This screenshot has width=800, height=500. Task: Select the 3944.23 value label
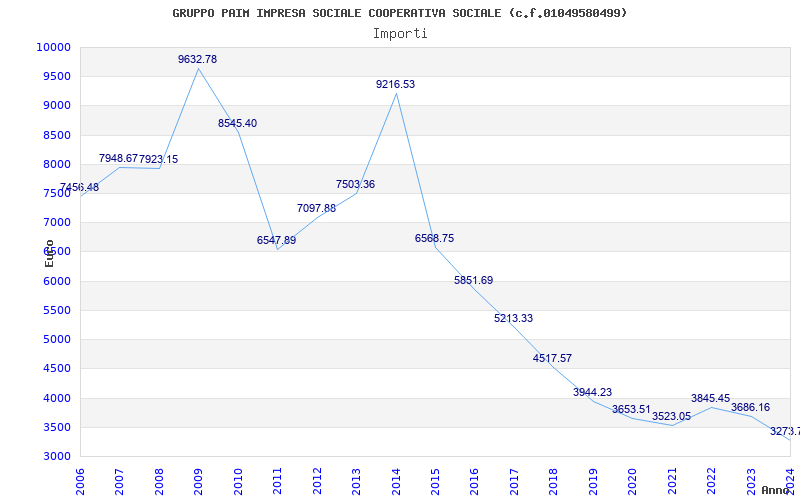point(592,392)
